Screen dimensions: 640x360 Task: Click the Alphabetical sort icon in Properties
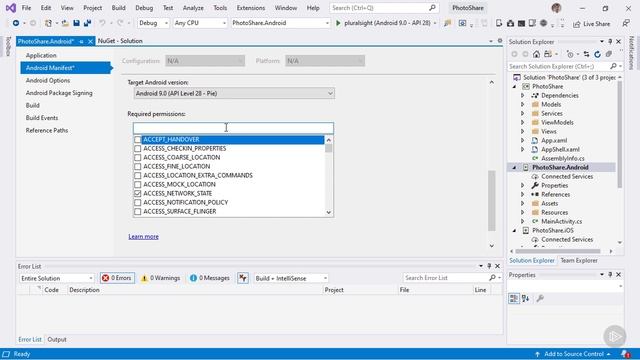526,299
